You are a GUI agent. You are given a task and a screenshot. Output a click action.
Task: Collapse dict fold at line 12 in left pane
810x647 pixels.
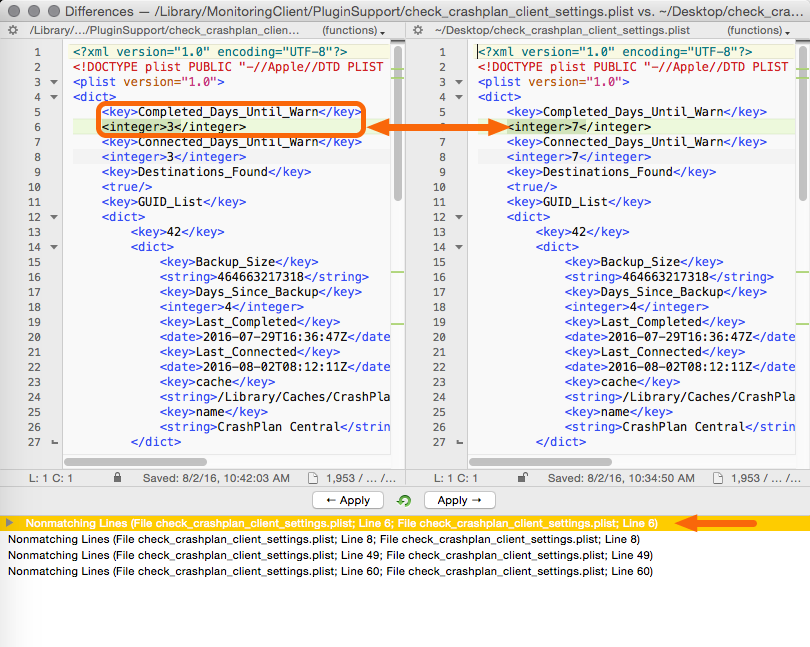click(x=54, y=217)
